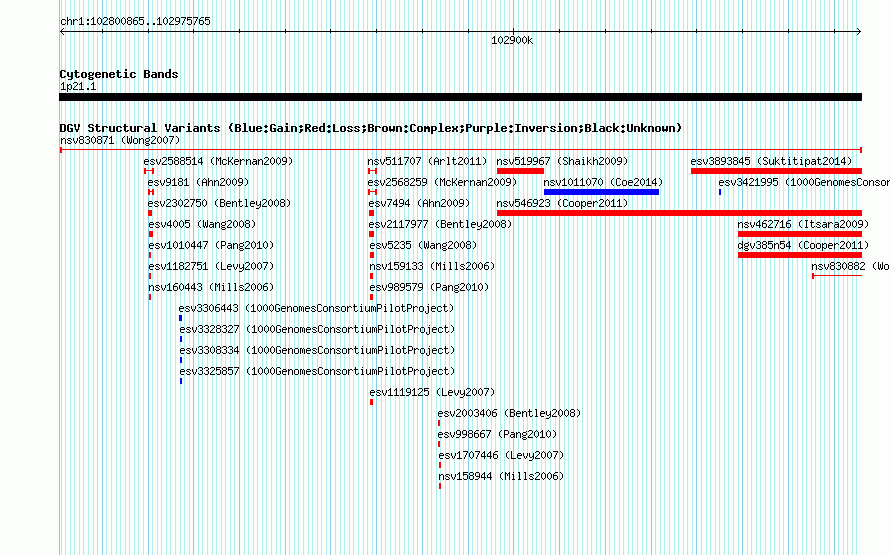Click red dgv385n54 loss bar
Viewport: 890px width, 555px height.
pos(800,255)
